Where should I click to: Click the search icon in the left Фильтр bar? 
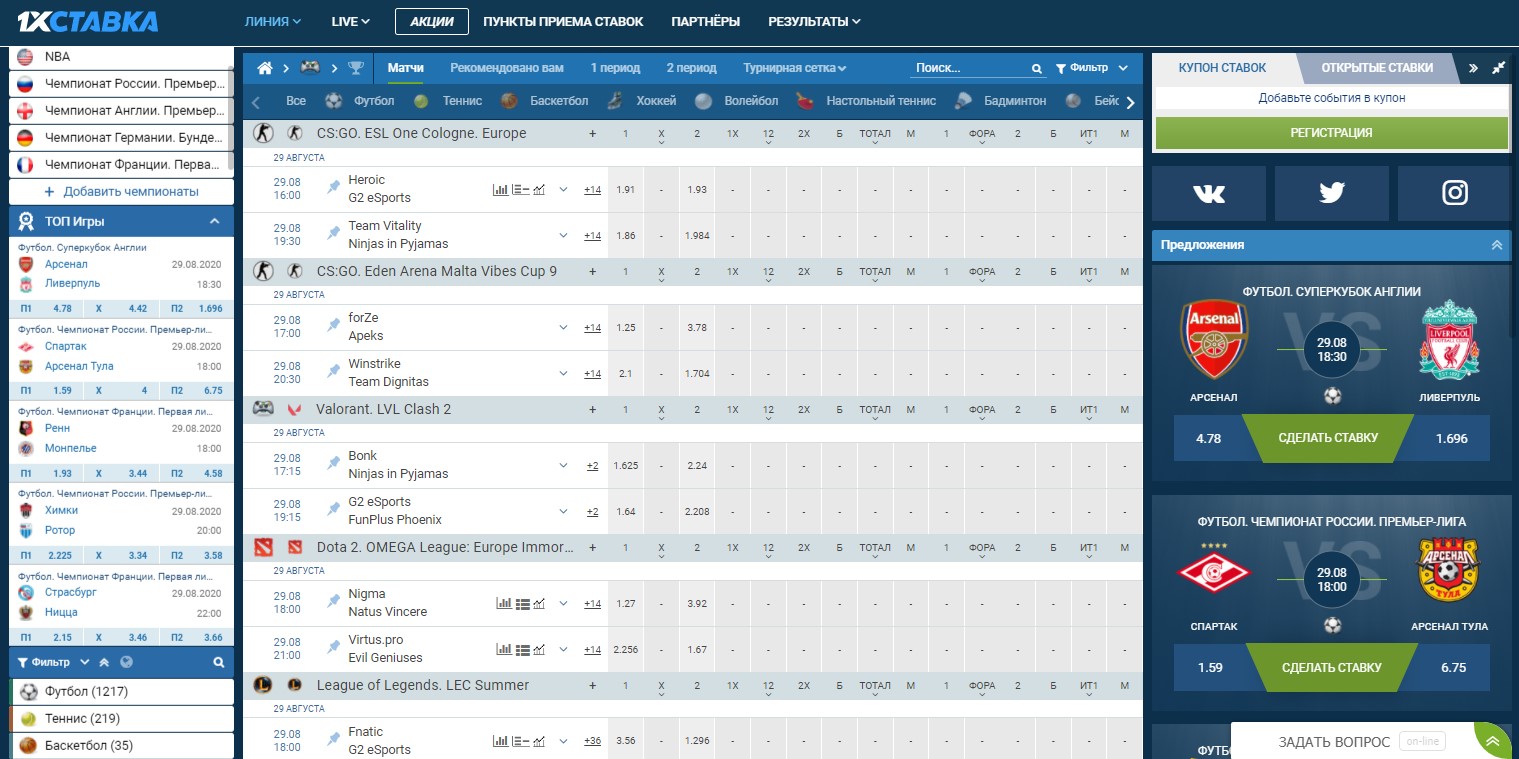pyautogui.click(x=219, y=662)
